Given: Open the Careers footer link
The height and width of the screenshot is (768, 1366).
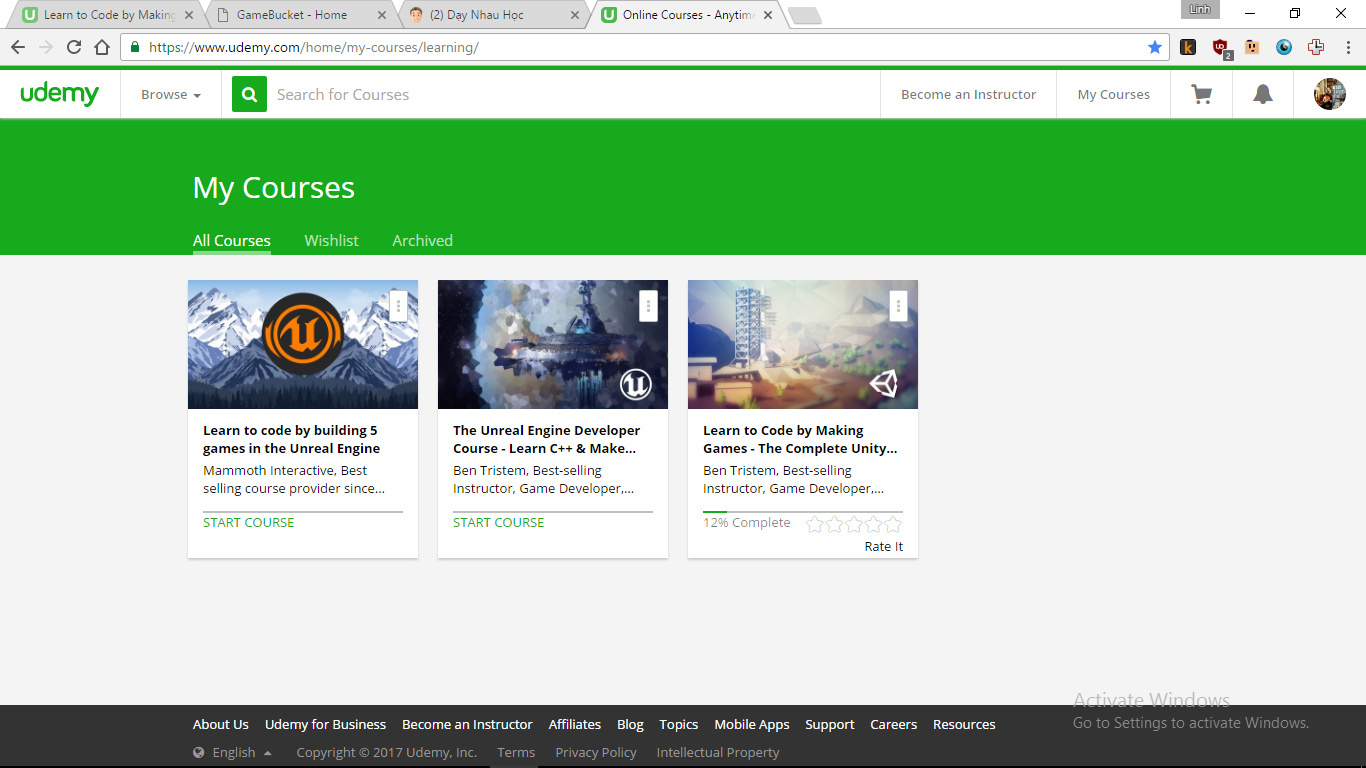Looking at the screenshot, I should tap(893, 724).
